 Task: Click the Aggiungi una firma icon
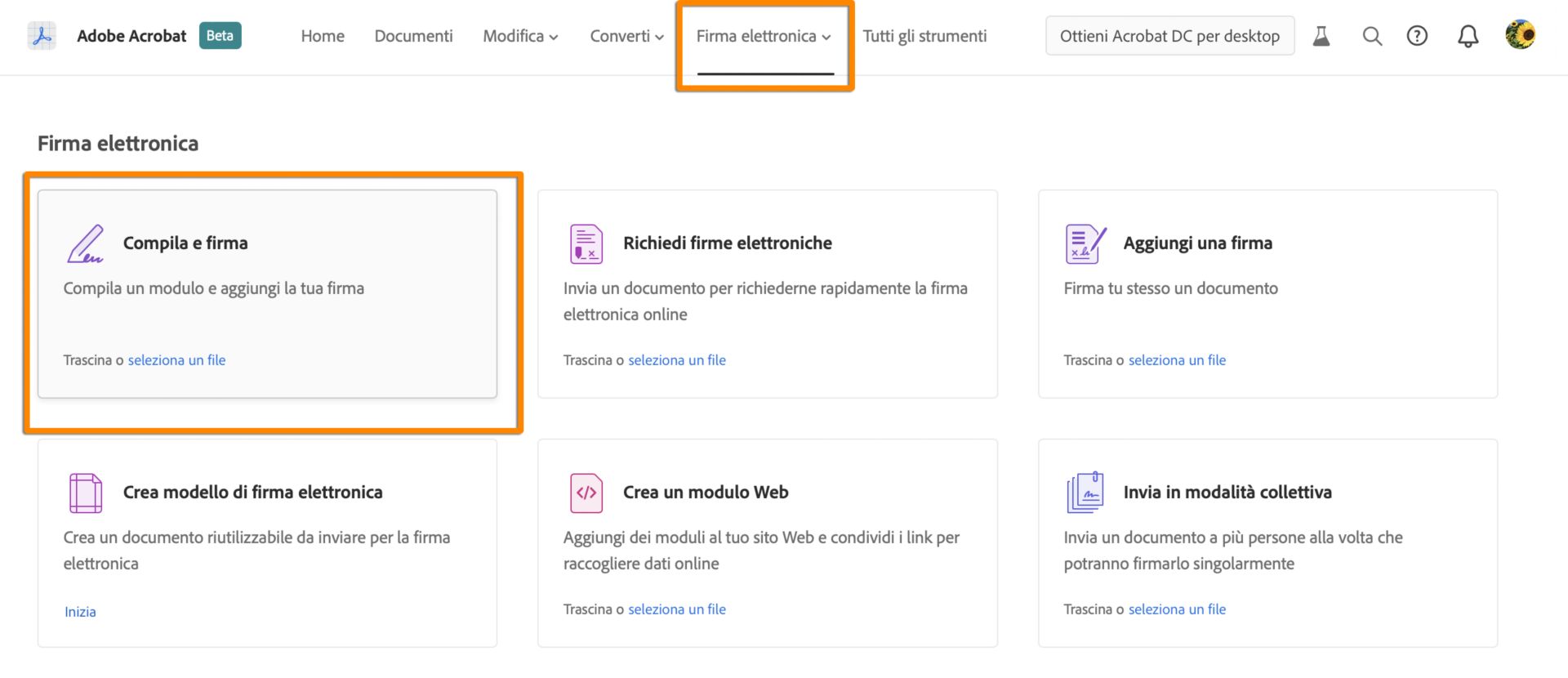1085,243
